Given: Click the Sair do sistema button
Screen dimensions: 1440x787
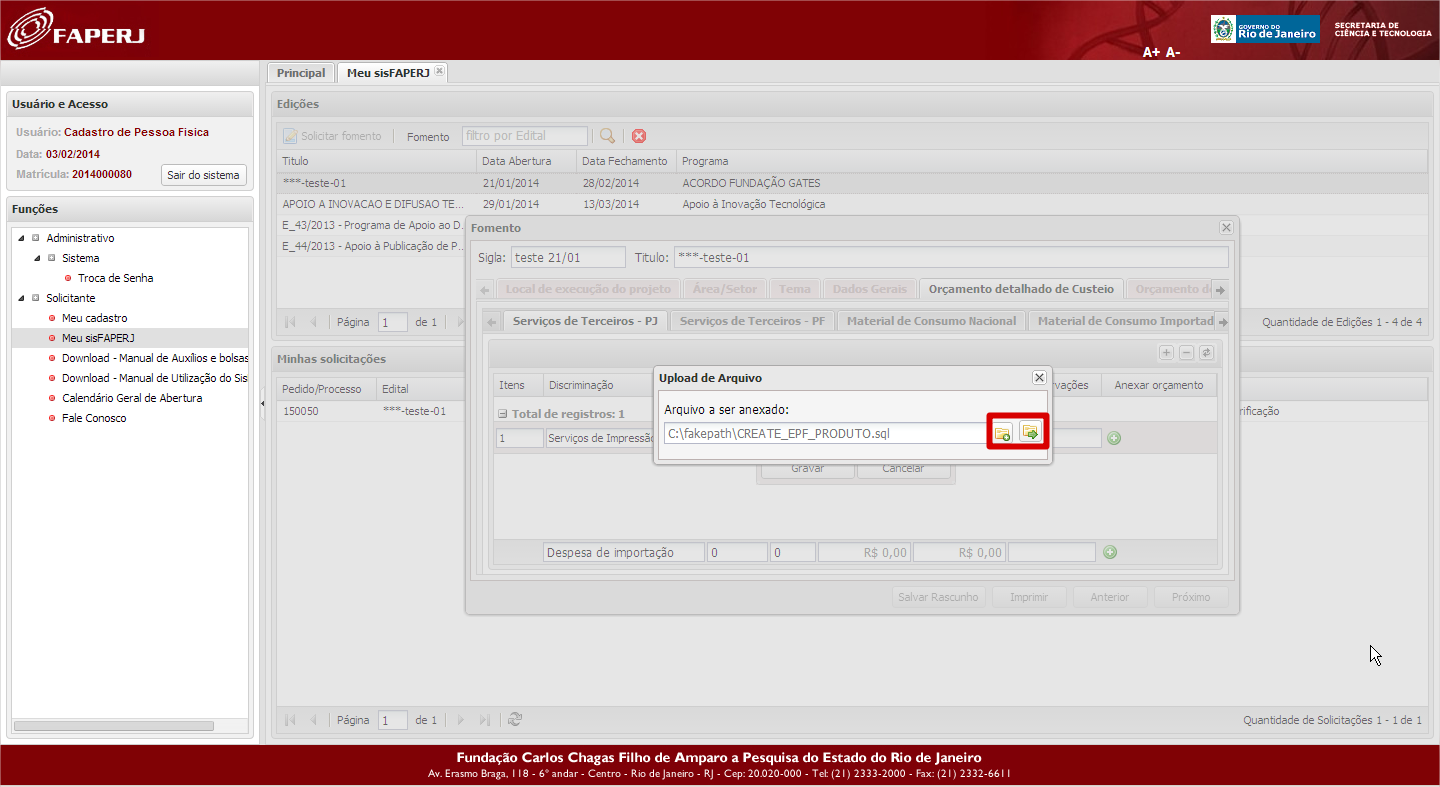Looking at the screenshot, I should point(203,175).
